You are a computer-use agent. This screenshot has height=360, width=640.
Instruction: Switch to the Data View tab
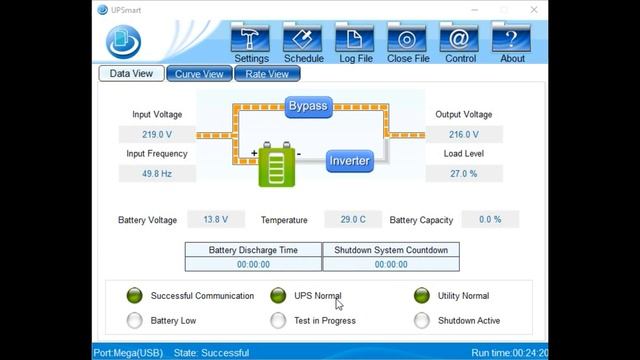point(131,74)
